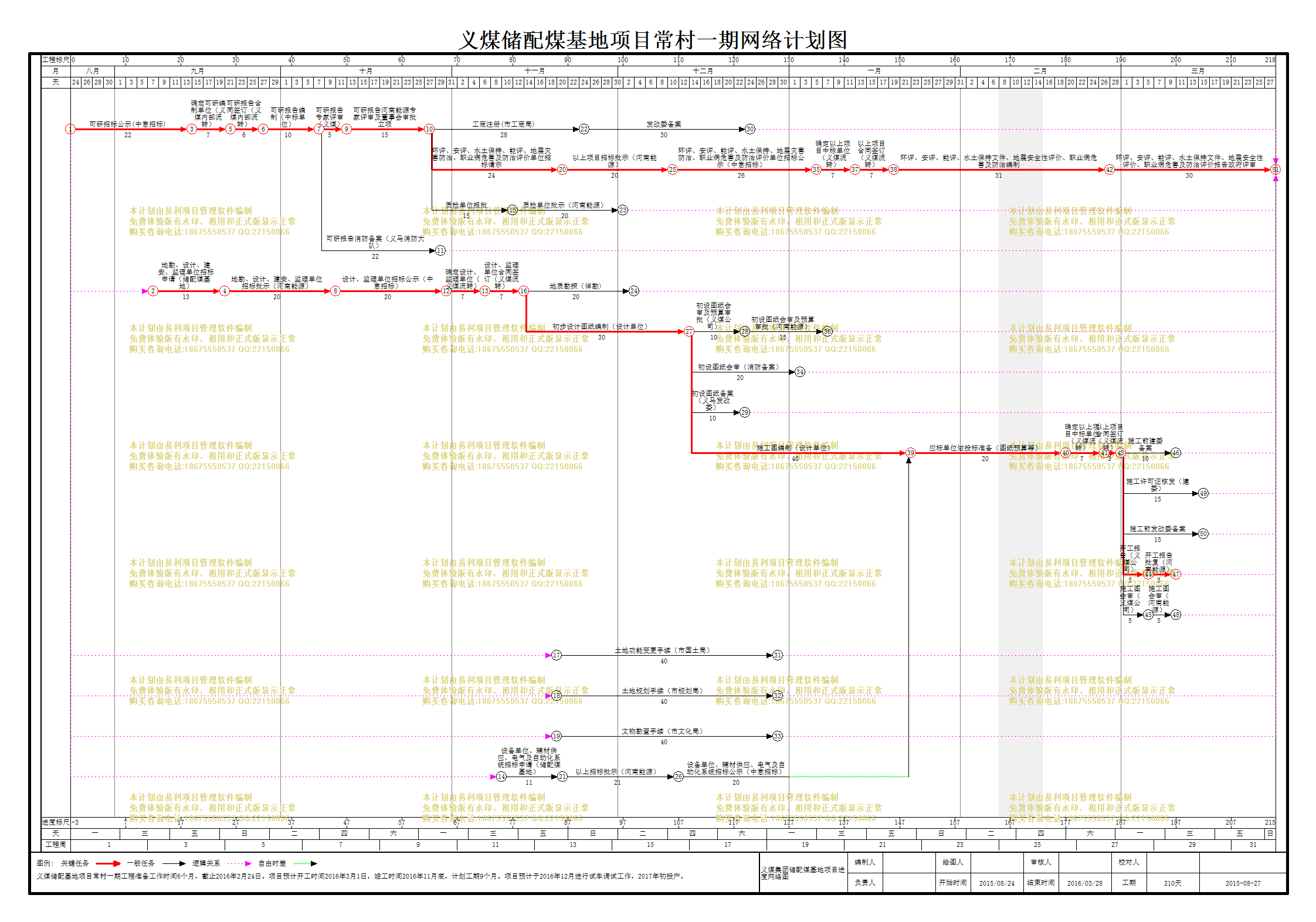1316x922 pixels.
Task: Select node 14 on the equipment bidding row
Action: click(501, 777)
